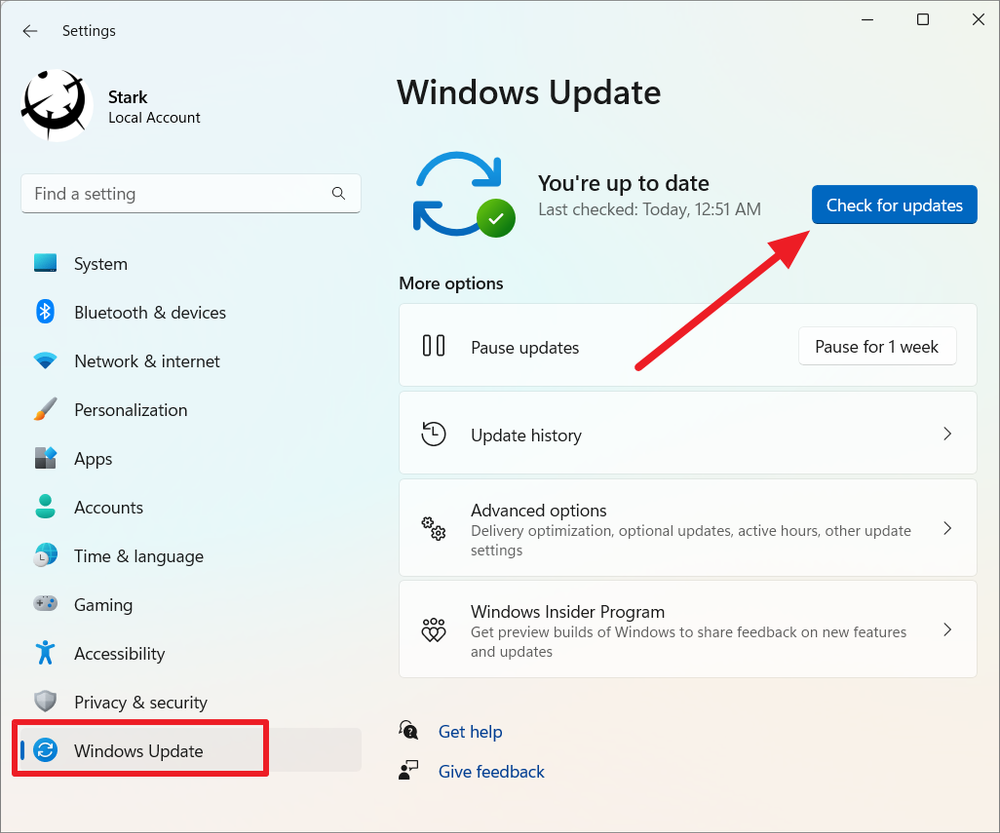The width and height of the screenshot is (1000, 833).
Task: Close the Settings window
Action: (x=978, y=20)
